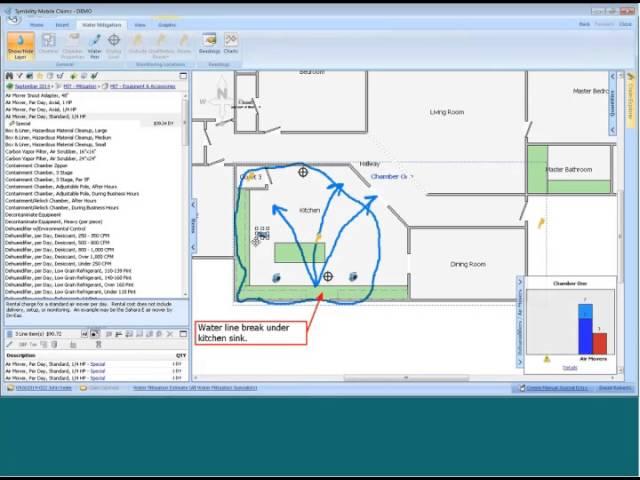Click the red bar in Air Movers chart

pyautogui.click(x=600, y=343)
